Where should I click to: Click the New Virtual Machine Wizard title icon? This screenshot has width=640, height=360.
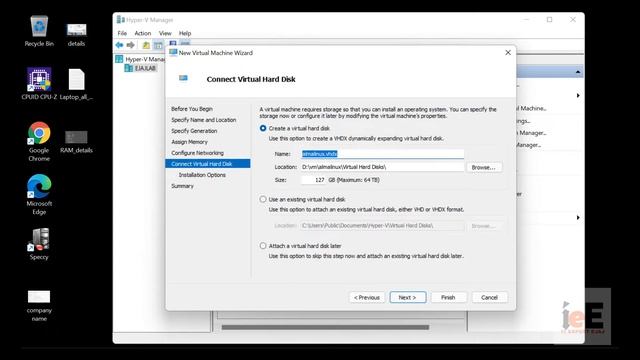(173, 53)
